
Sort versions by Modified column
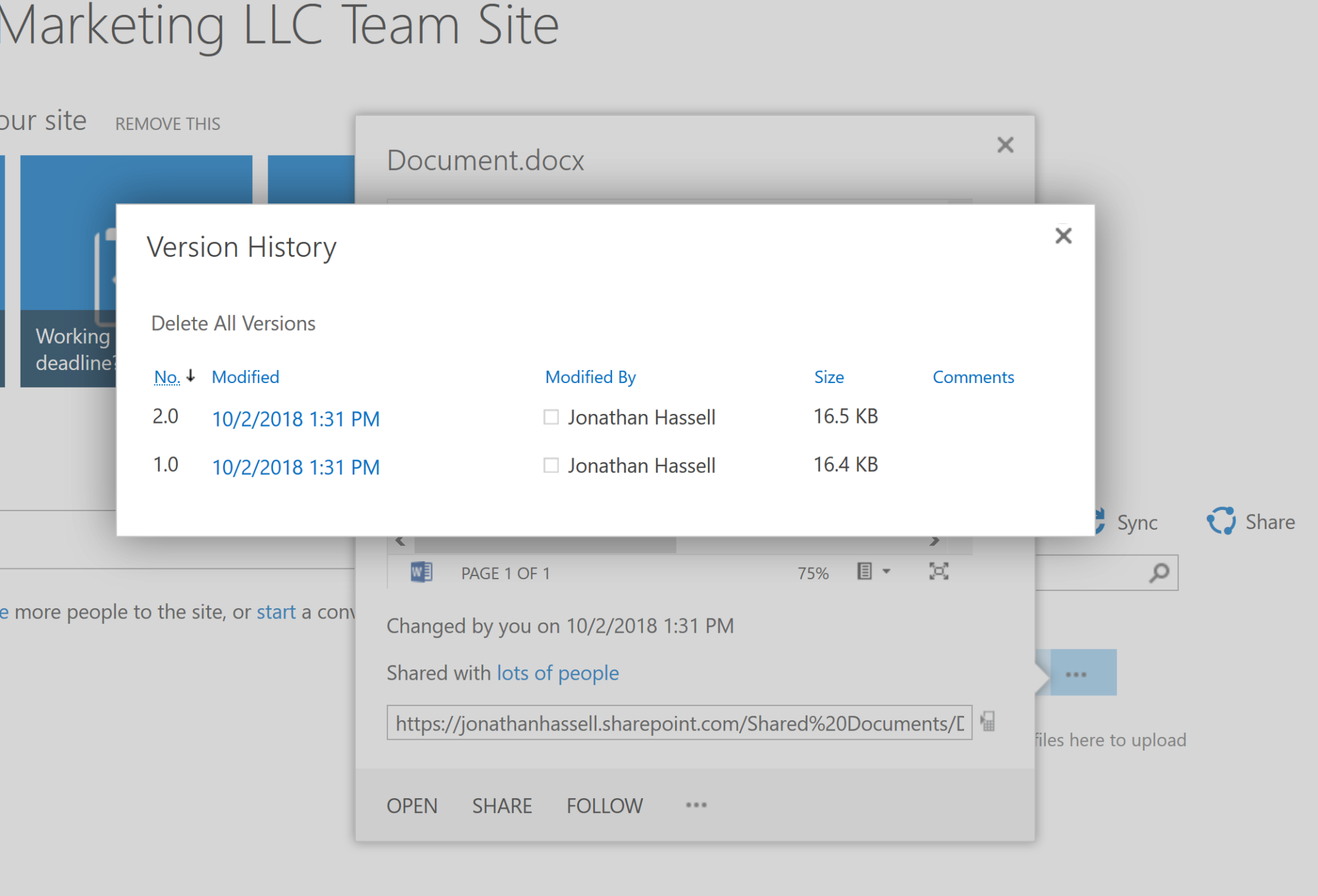tap(245, 377)
